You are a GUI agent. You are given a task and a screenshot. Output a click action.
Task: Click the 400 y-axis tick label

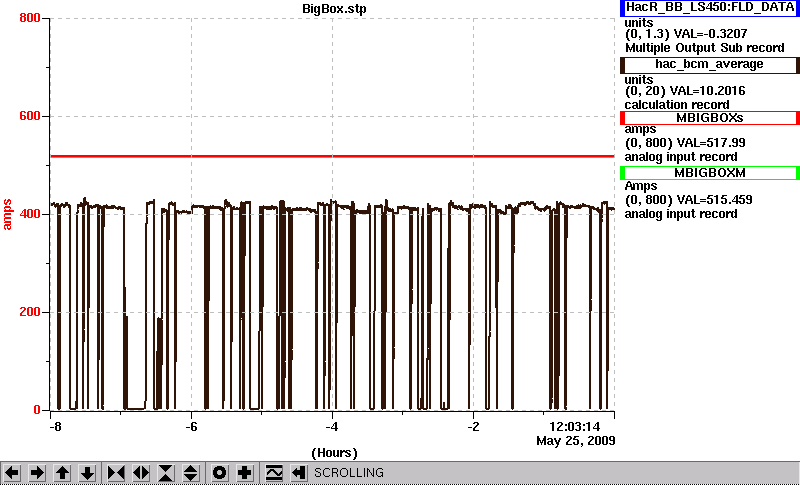(30, 214)
